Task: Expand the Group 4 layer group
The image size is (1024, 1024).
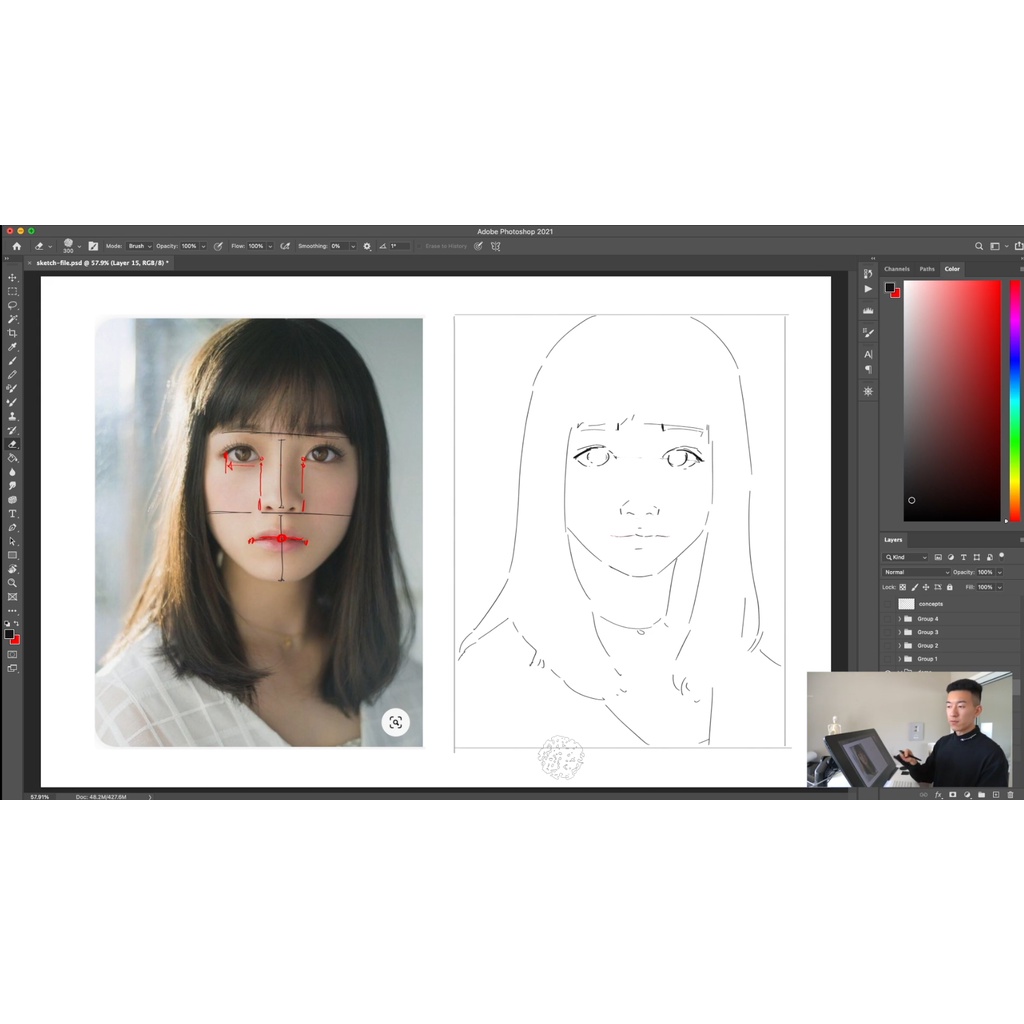Action: 900,619
